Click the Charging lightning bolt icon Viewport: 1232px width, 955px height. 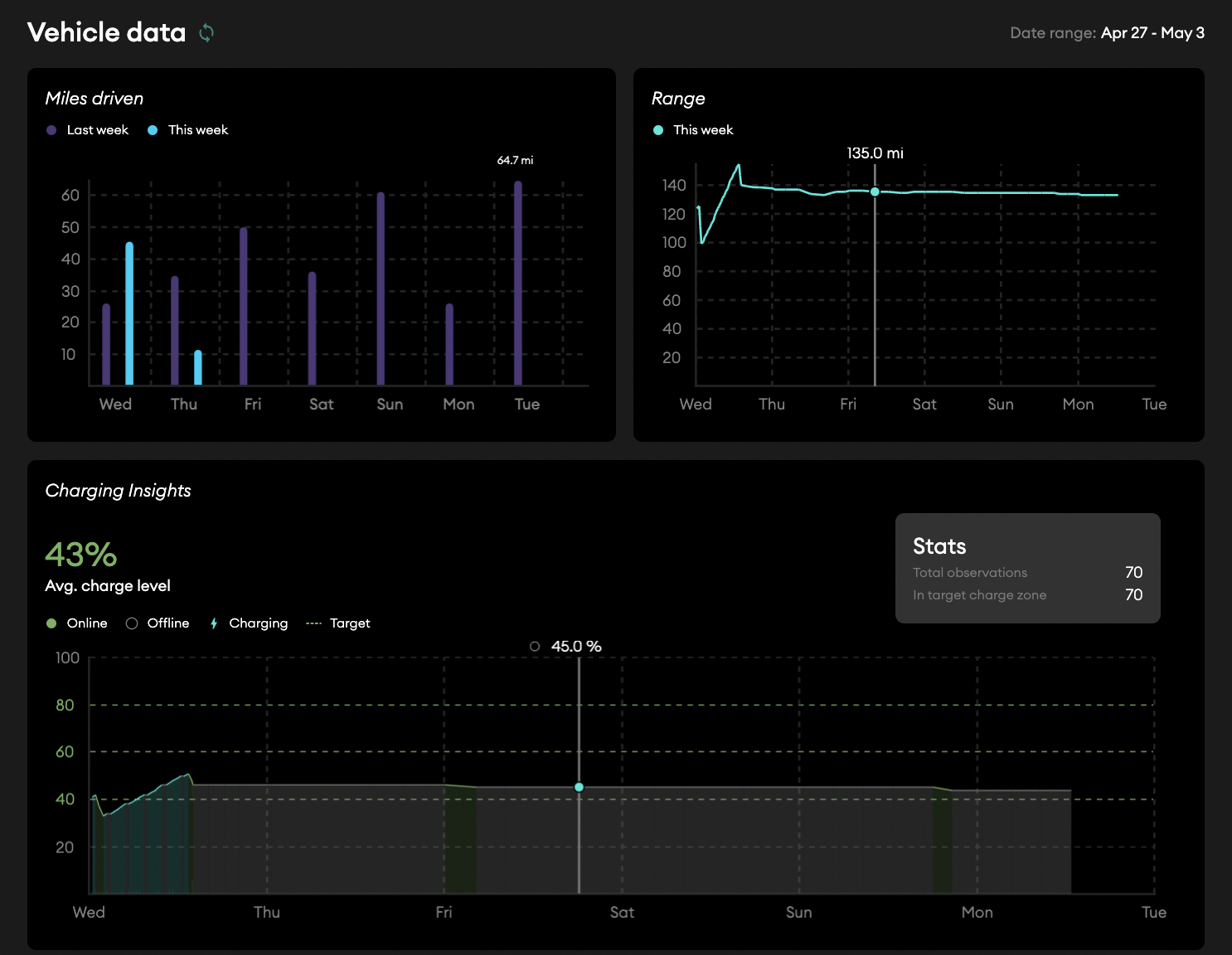214,623
